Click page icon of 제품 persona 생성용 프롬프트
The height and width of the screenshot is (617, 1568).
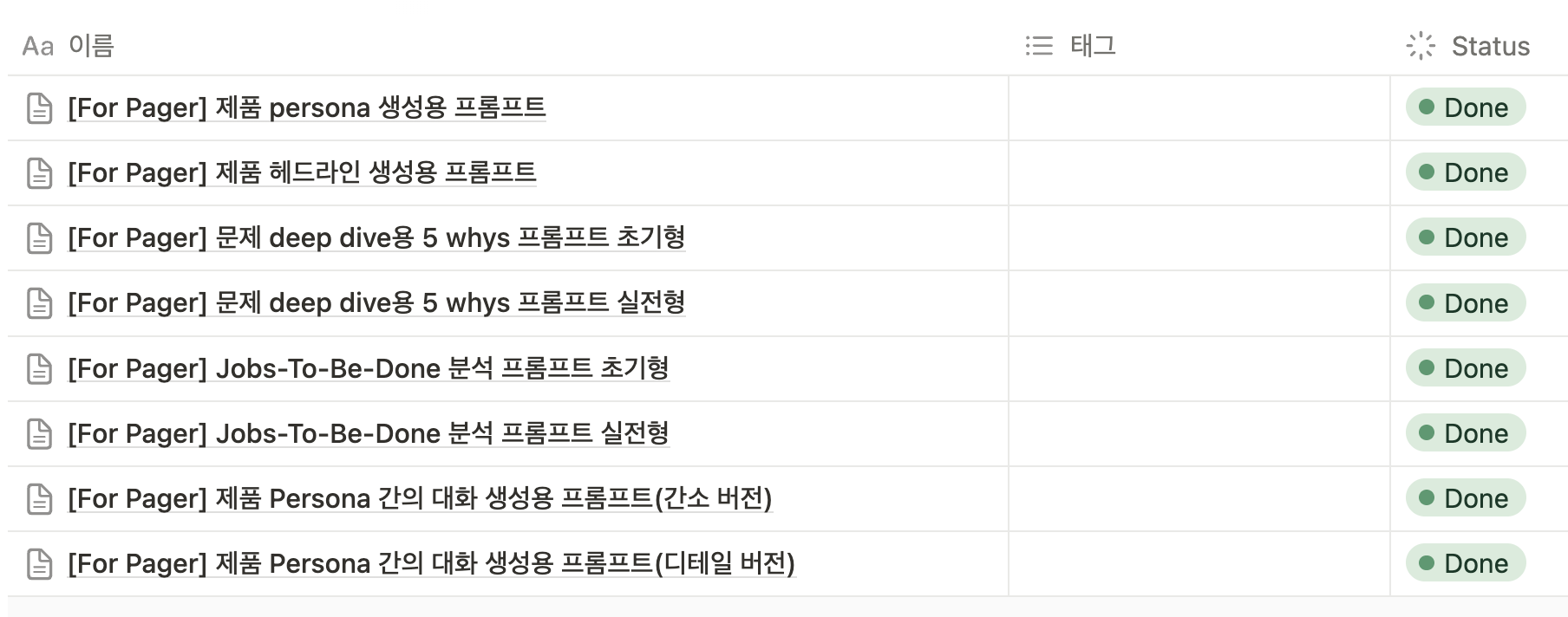click(x=40, y=108)
